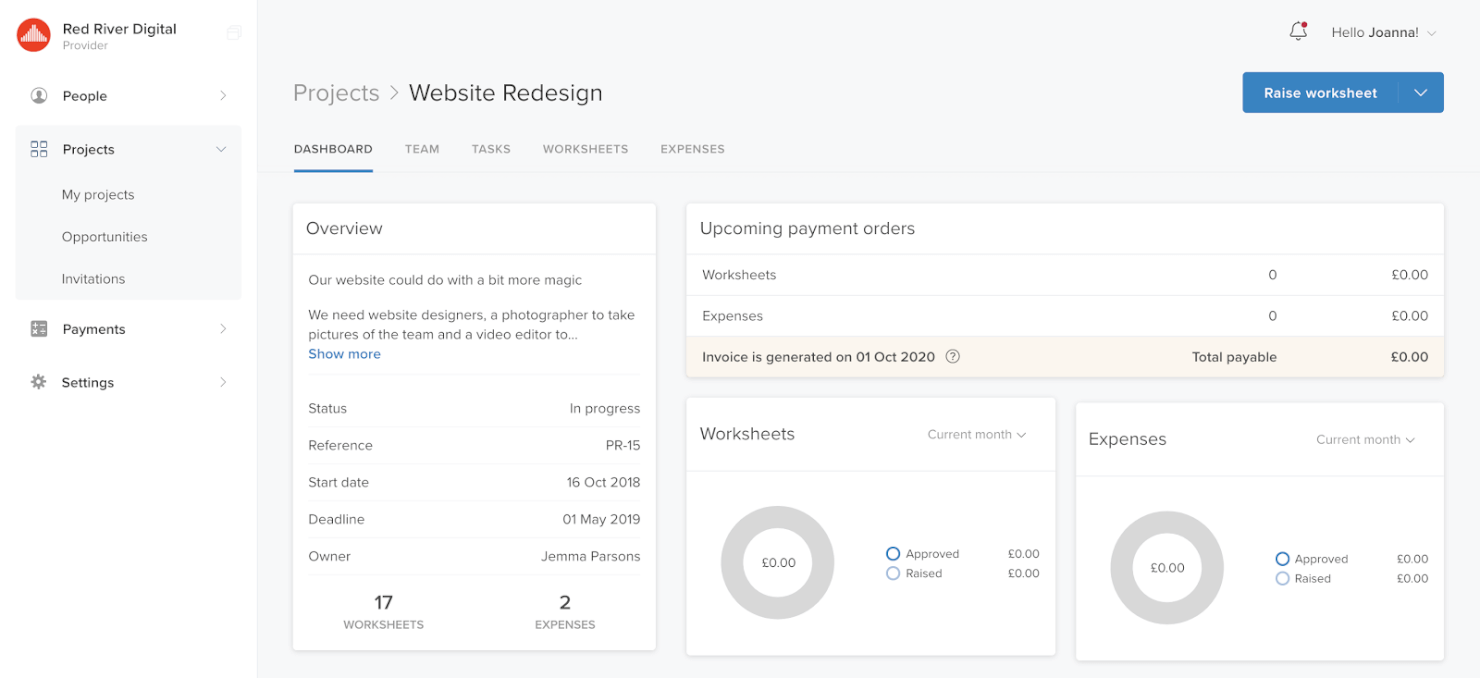Select the Approved radio in Worksheets chart
This screenshot has height=678, width=1480.
(x=892, y=553)
